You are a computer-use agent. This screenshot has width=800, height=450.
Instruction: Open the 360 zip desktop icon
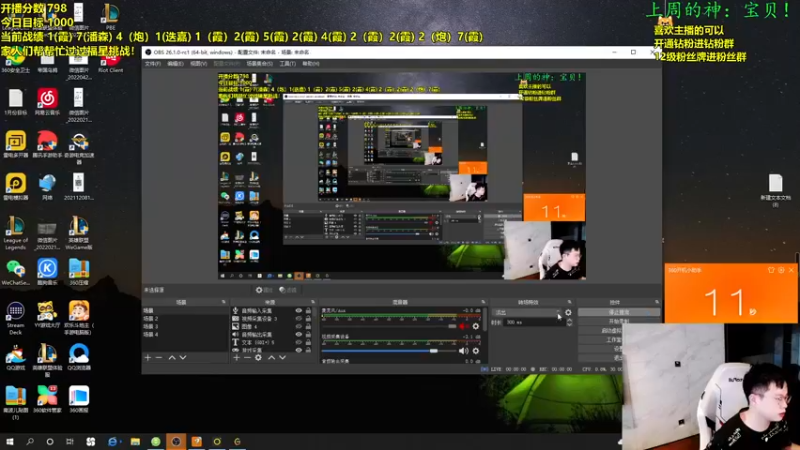79,272
